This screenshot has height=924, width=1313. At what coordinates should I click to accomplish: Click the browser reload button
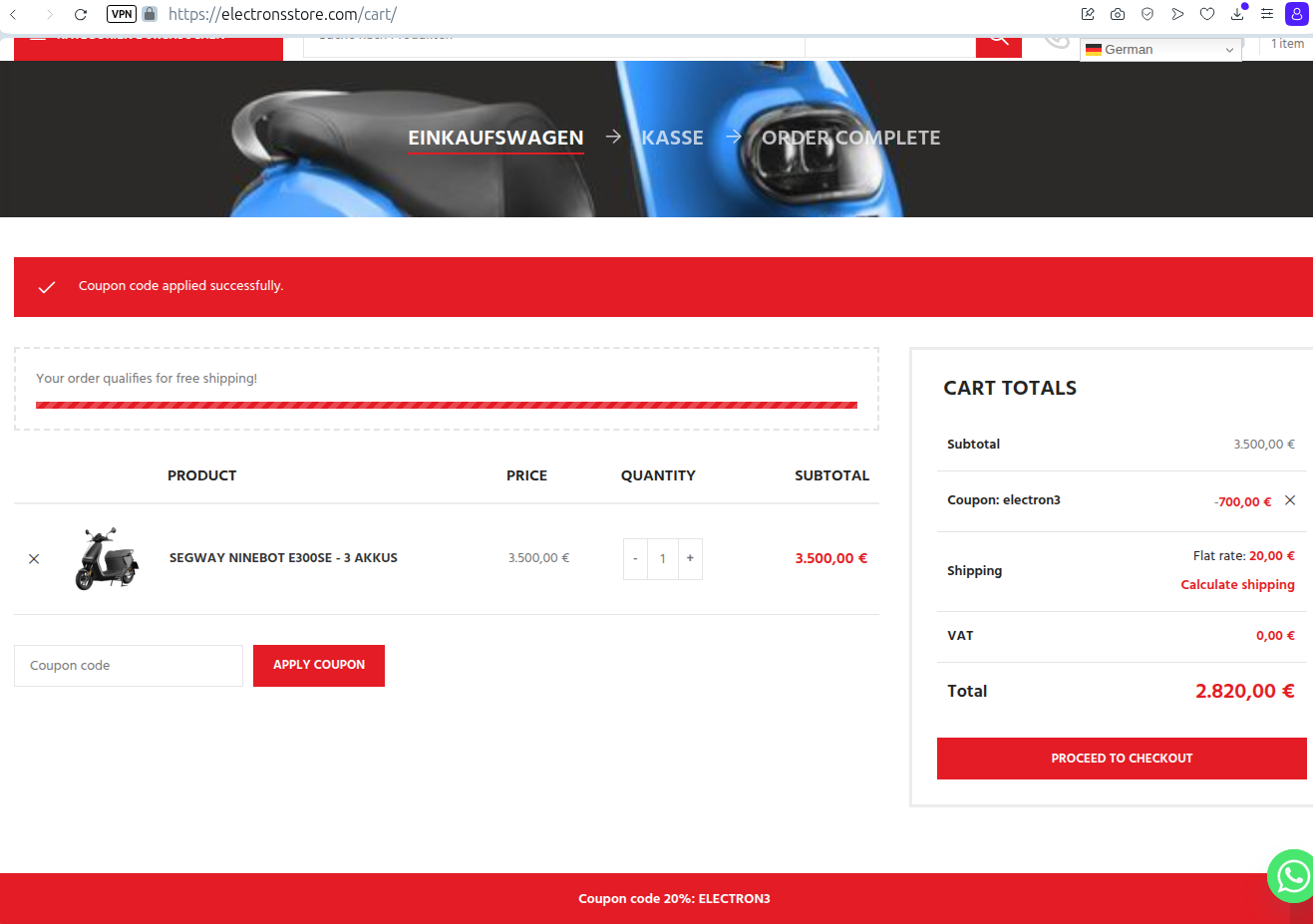coord(81,14)
